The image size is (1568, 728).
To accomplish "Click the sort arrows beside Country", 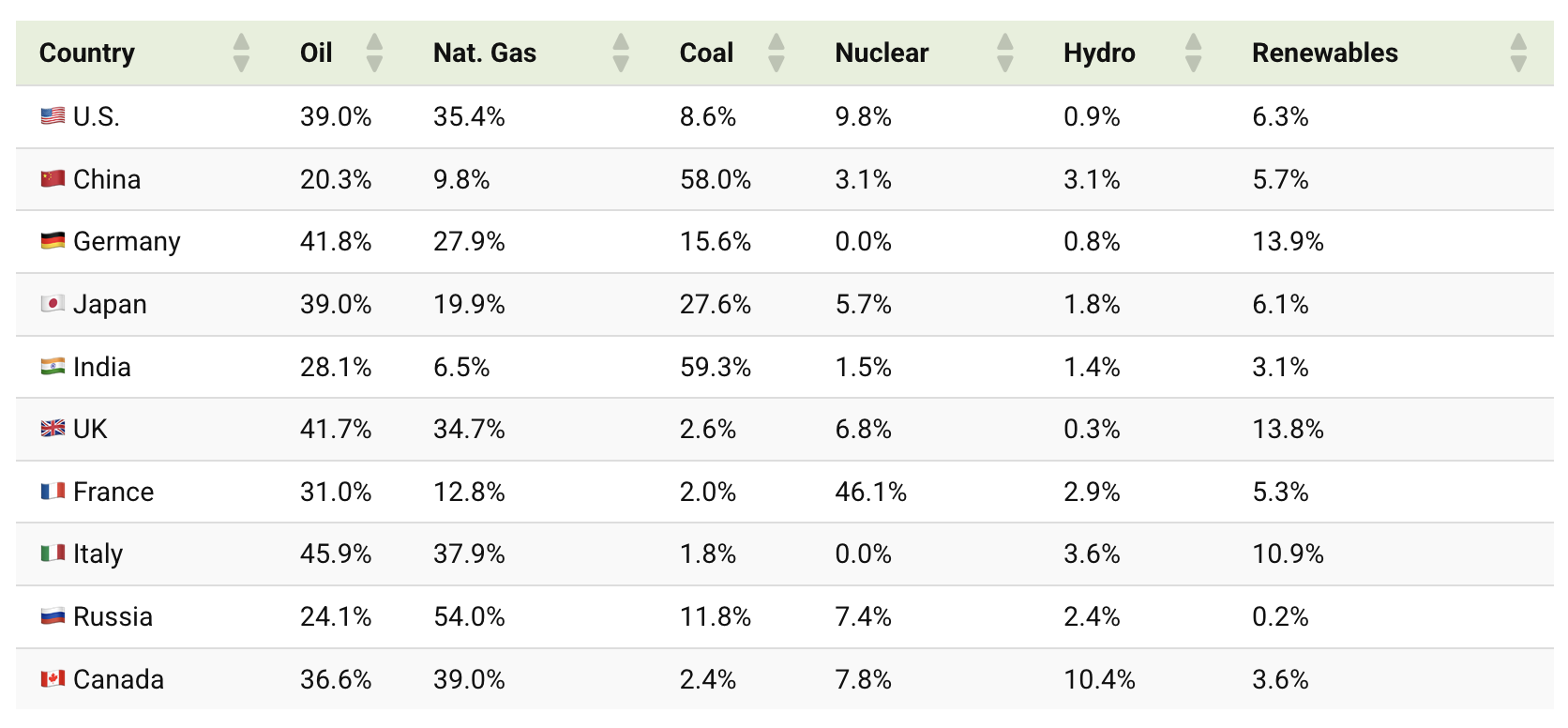I will [x=241, y=53].
